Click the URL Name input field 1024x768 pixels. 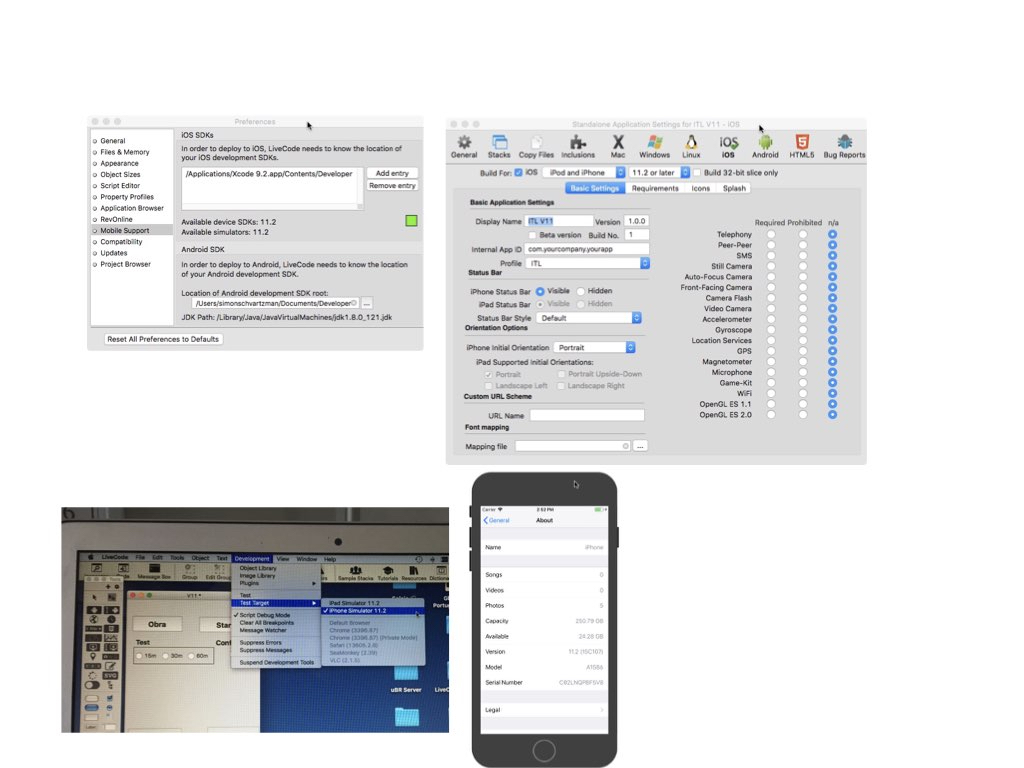pyautogui.click(x=587, y=415)
